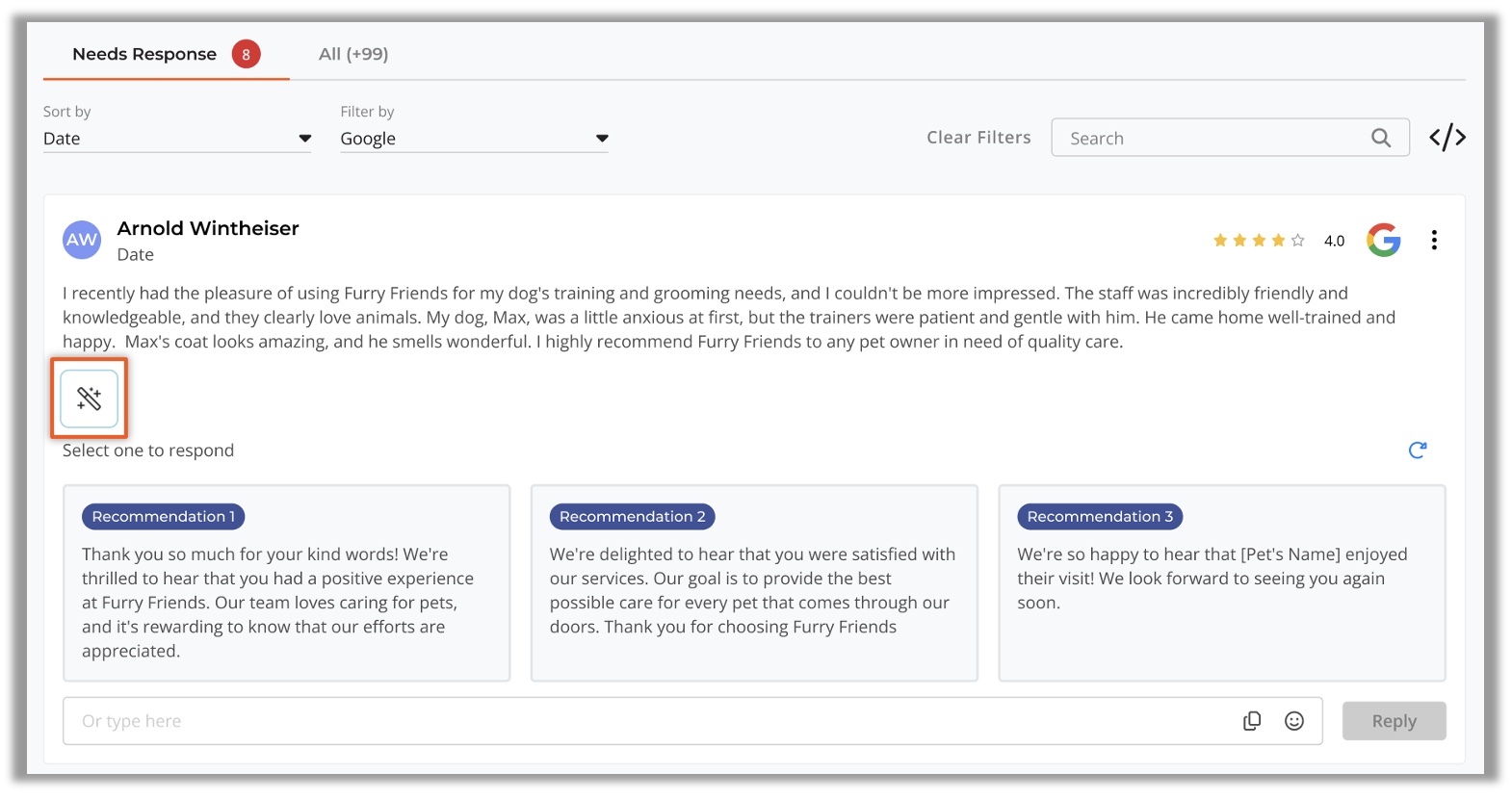Image resolution: width=1512 pixels, height=799 pixels.
Task: Click the 4.0 star rating
Action: click(x=1276, y=241)
